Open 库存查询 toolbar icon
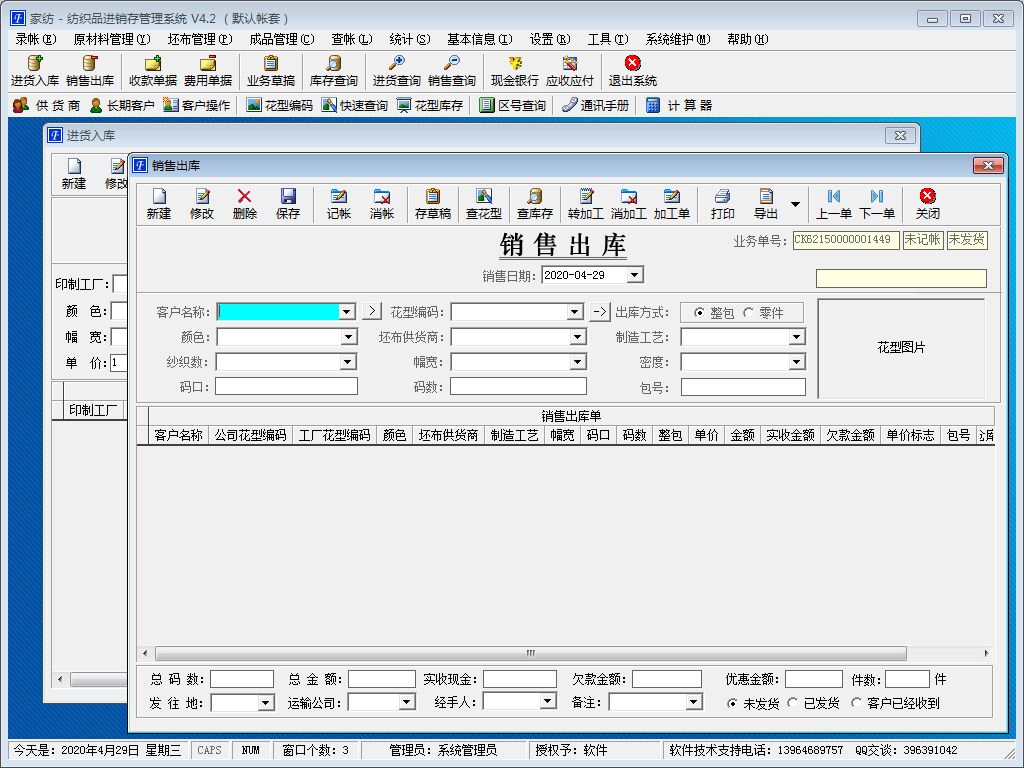 point(333,71)
